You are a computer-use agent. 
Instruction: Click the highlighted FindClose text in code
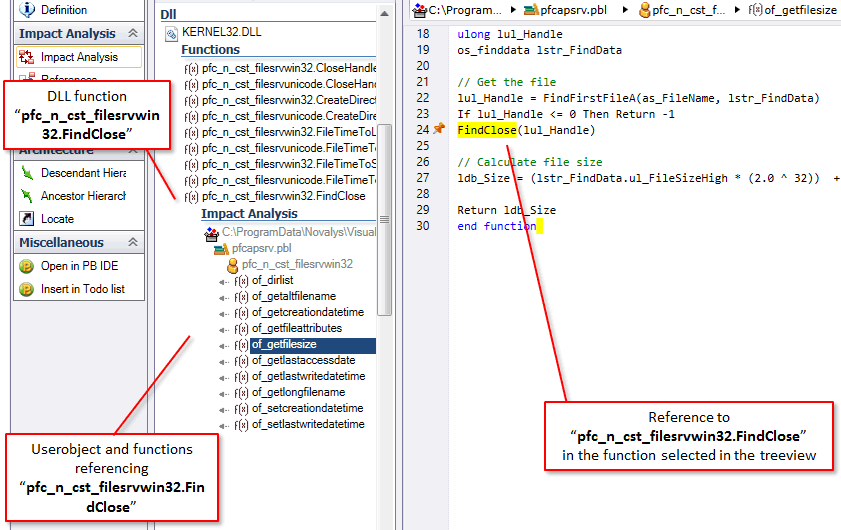(x=487, y=130)
